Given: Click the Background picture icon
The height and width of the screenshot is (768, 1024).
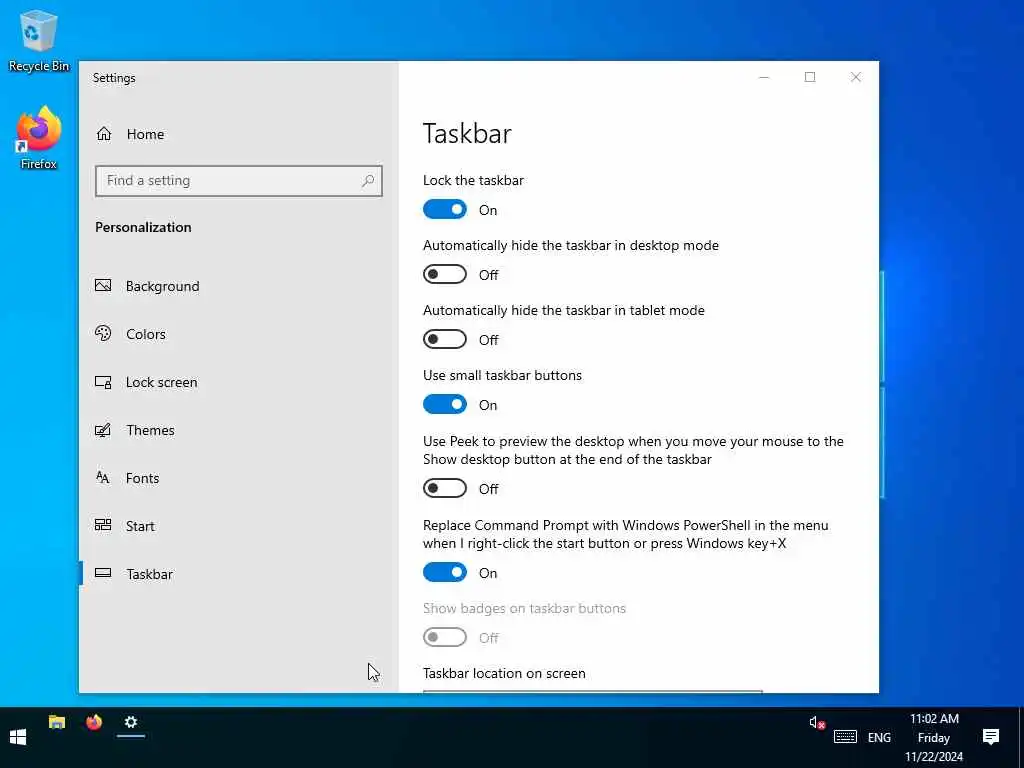Looking at the screenshot, I should coord(103,285).
